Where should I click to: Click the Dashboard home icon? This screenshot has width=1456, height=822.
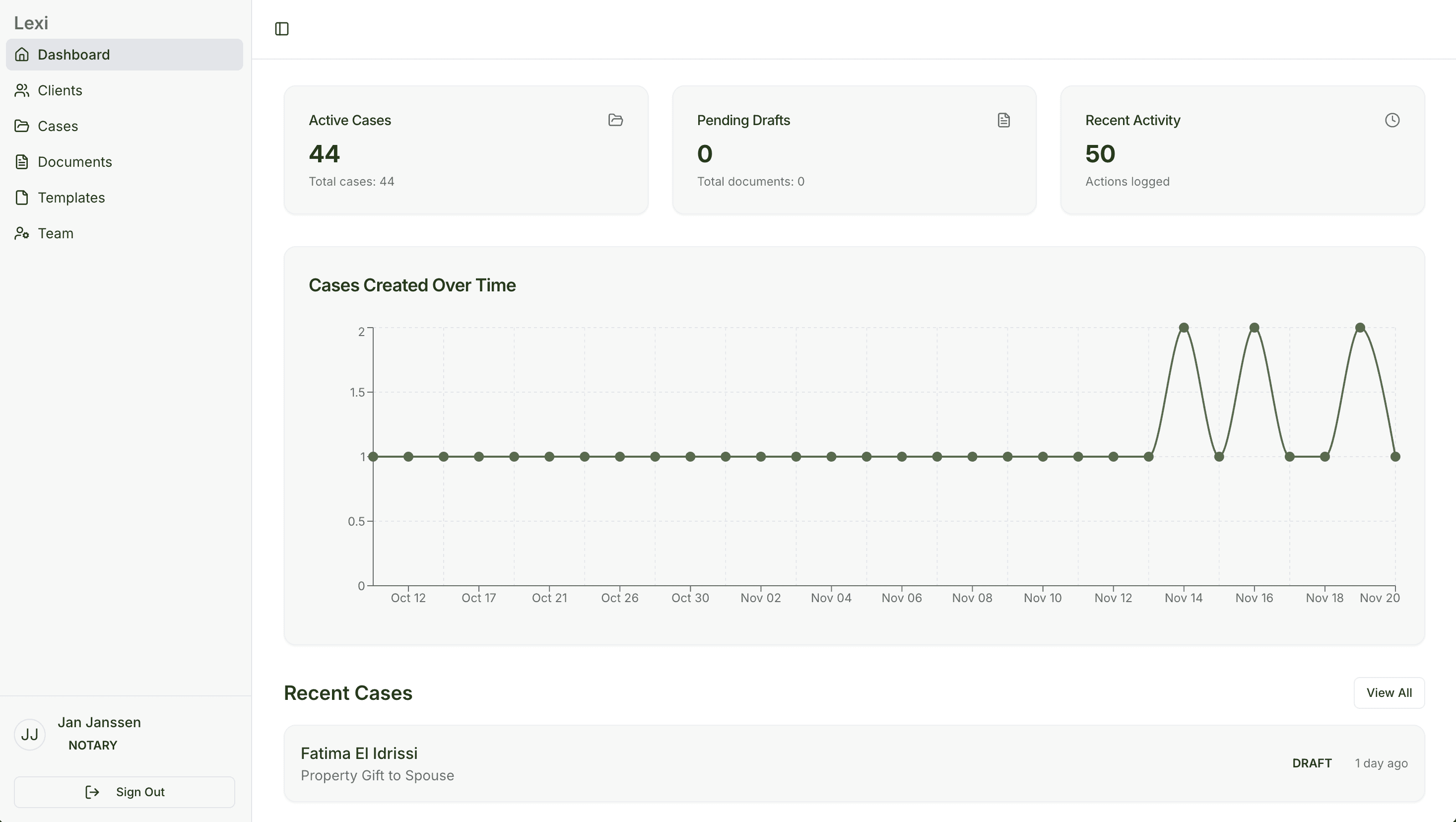click(x=22, y=55)
